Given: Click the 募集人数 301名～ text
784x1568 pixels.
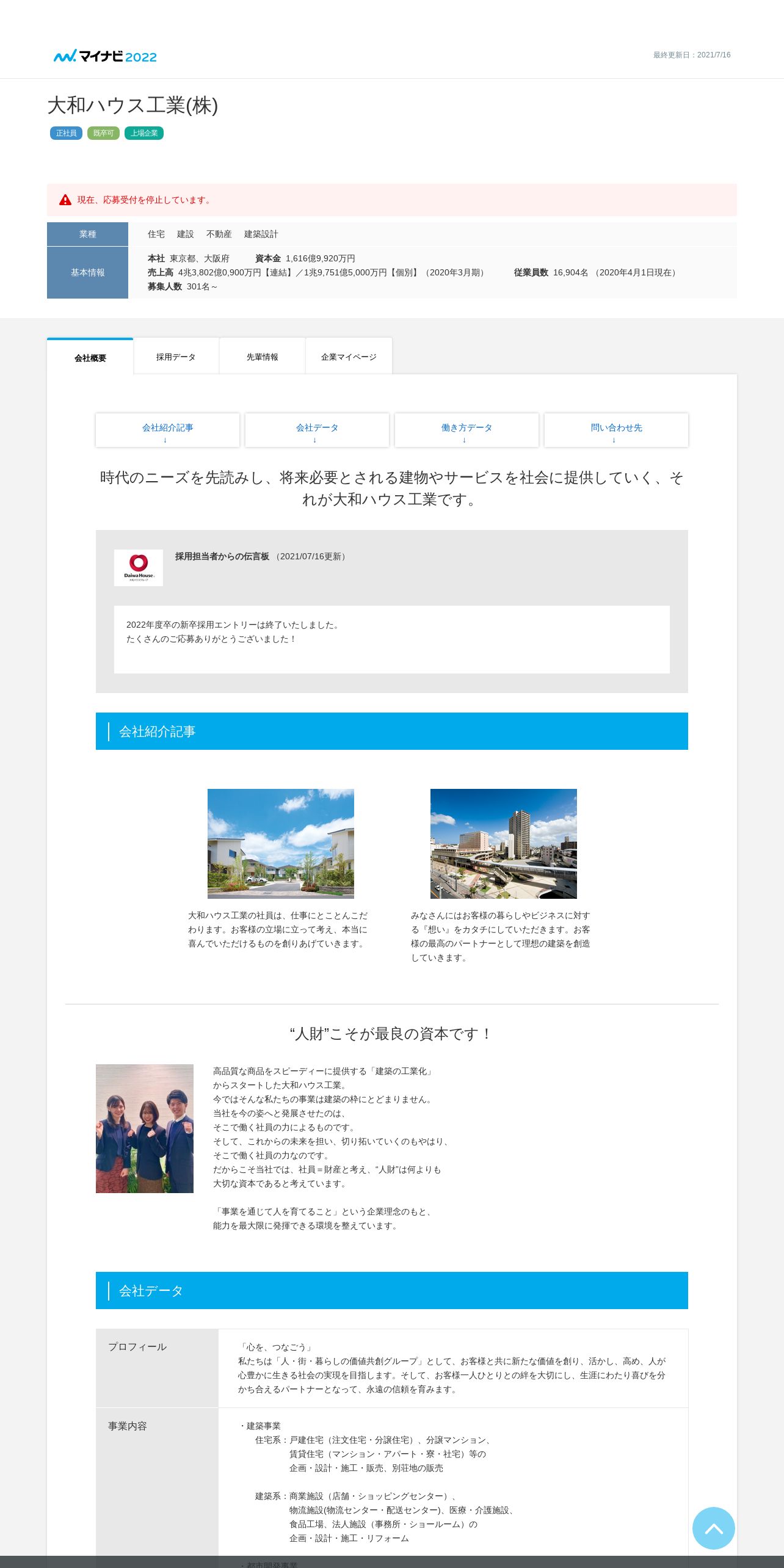Looking at the screenshot, I should coord(183,286).
